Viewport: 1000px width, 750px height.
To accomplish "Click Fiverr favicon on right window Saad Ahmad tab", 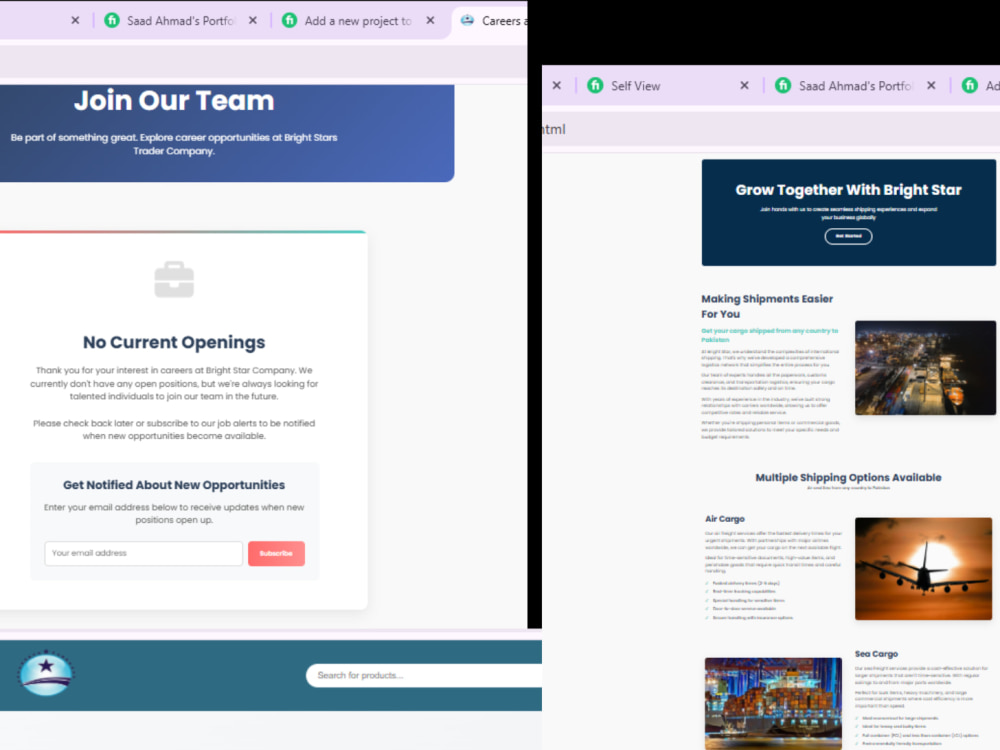I will coord(783,85).
